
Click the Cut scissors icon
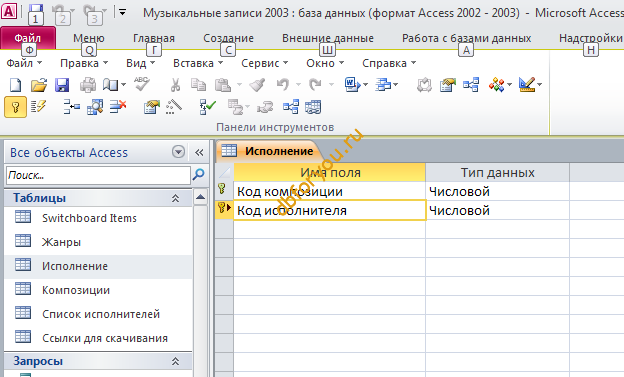175,85
